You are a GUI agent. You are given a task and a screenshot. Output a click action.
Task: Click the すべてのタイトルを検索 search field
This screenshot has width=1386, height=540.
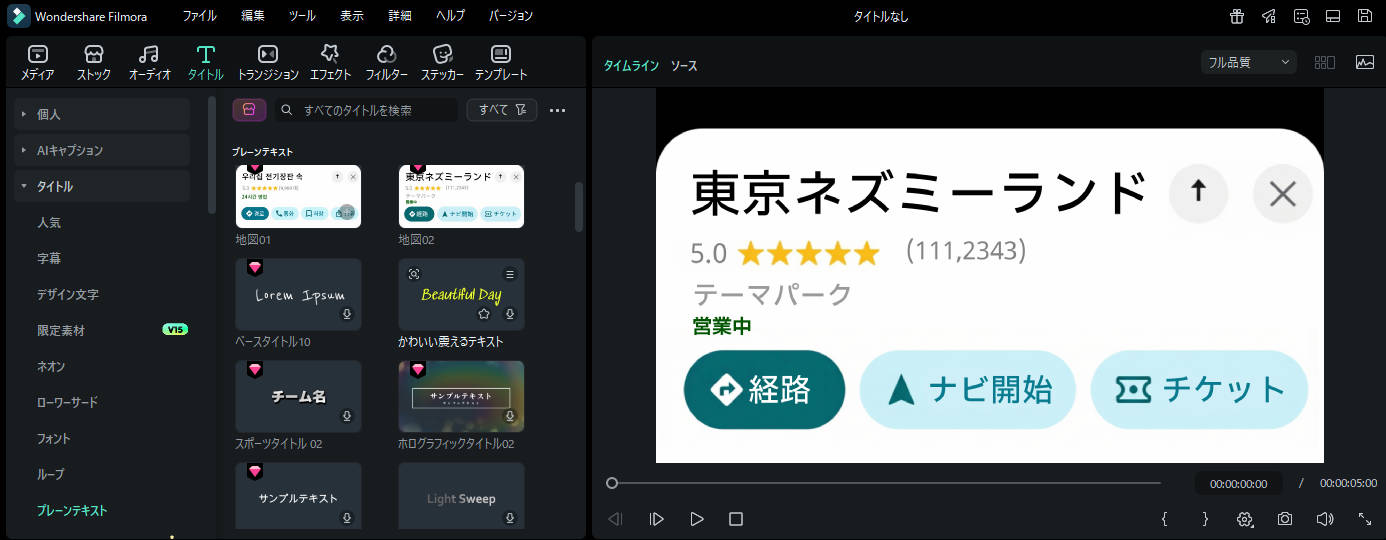click(366, 110)
